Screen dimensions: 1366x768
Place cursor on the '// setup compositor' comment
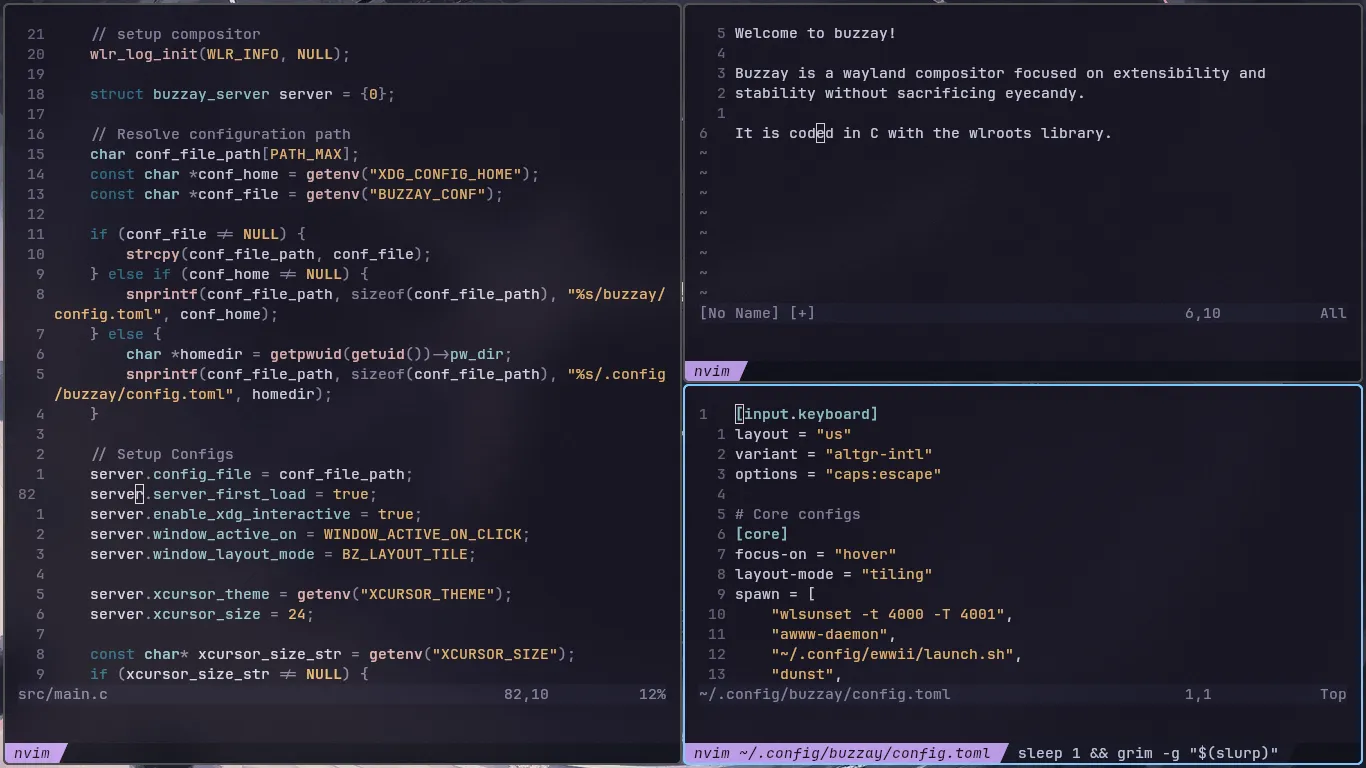pyautogui.click(x=175, y=34)
